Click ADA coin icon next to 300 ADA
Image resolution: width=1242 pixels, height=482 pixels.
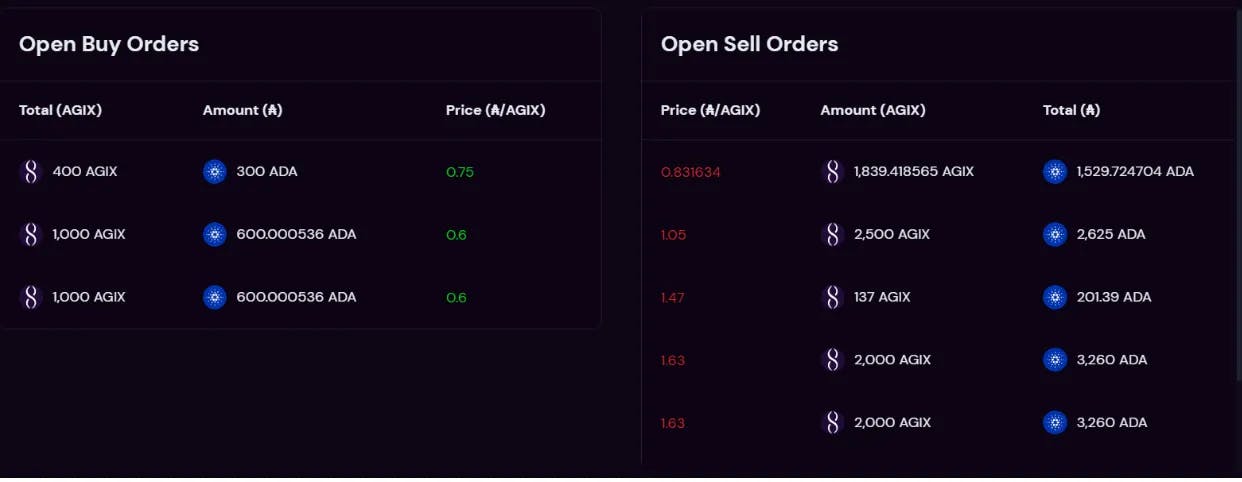pyautogui.click(x=215, y=172)
